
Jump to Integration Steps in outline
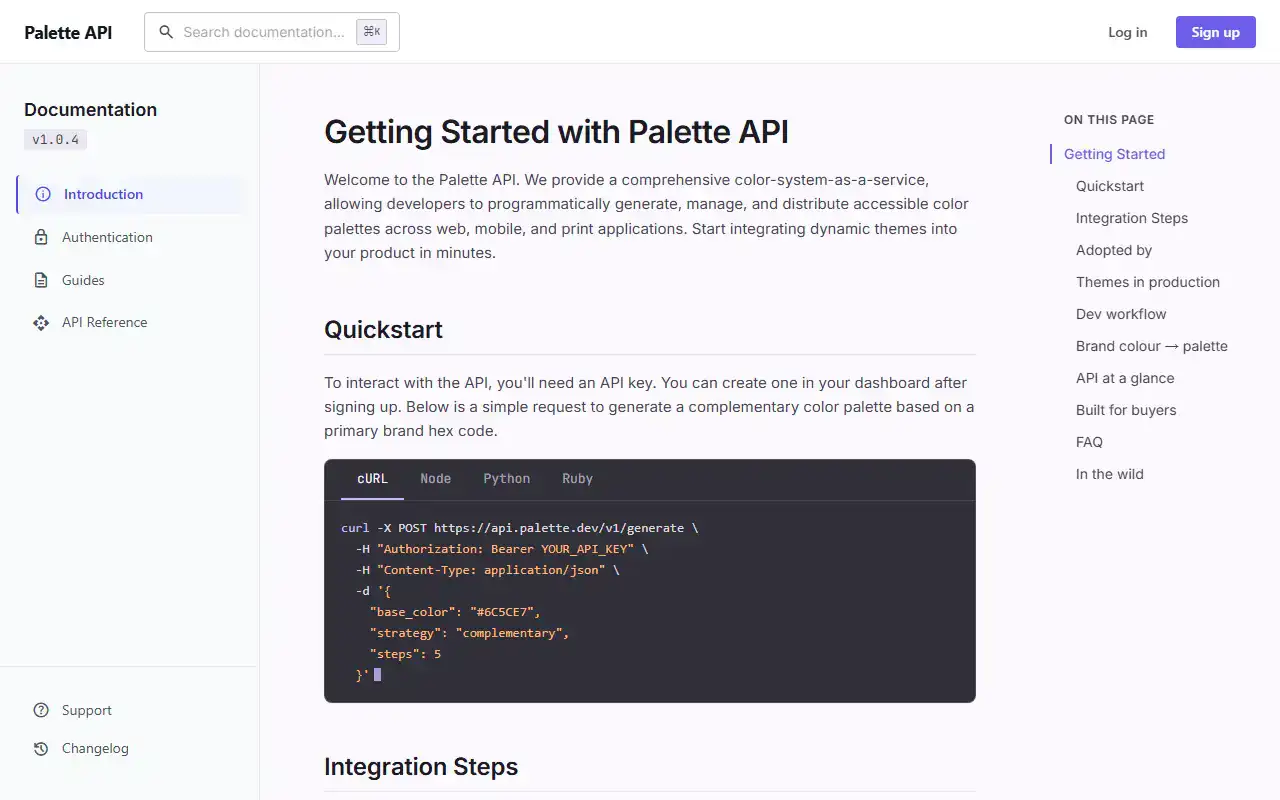click(x=1132, y=218)
